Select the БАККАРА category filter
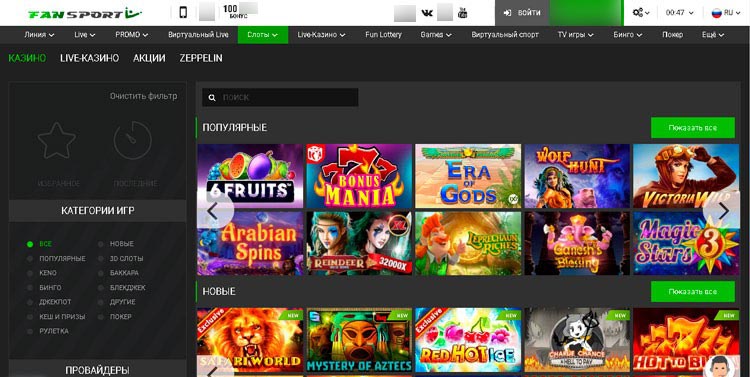The height and width of the screenshot is (377, 750). click(x=118, y=273)
